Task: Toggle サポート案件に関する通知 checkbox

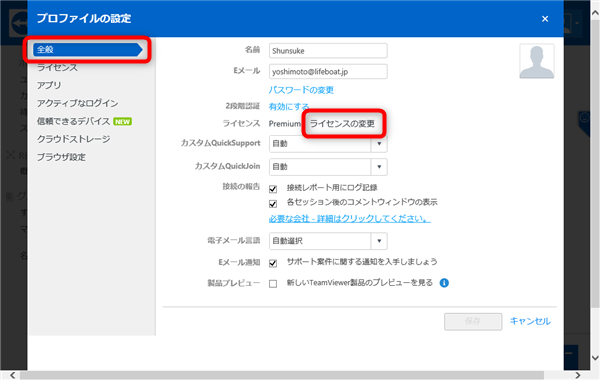Action: tap(273, 263)
